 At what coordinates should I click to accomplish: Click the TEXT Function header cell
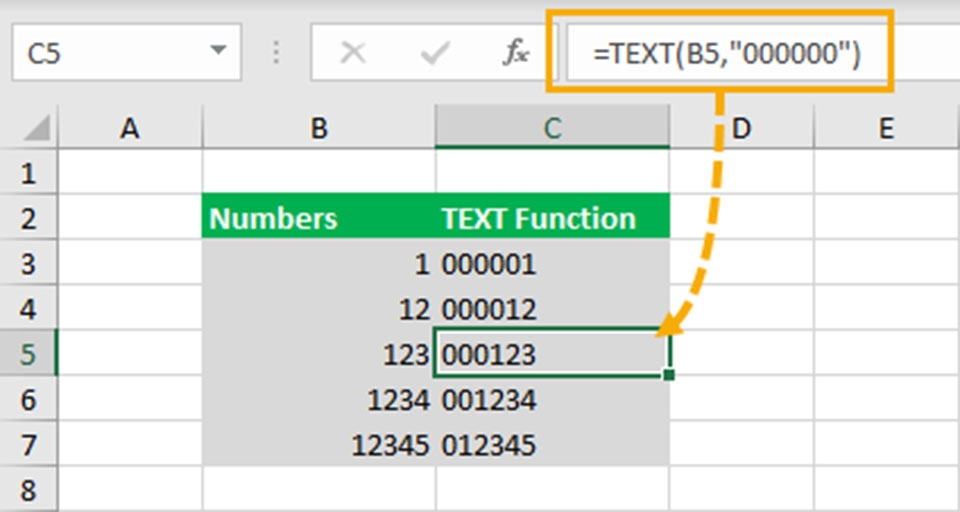coord(552,217)
